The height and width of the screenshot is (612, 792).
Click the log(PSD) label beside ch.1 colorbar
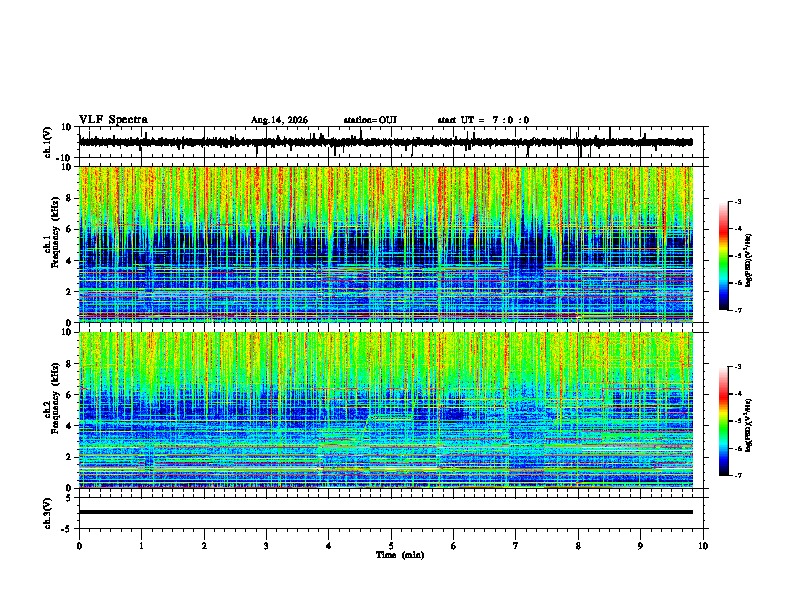[x=748, y=261]
